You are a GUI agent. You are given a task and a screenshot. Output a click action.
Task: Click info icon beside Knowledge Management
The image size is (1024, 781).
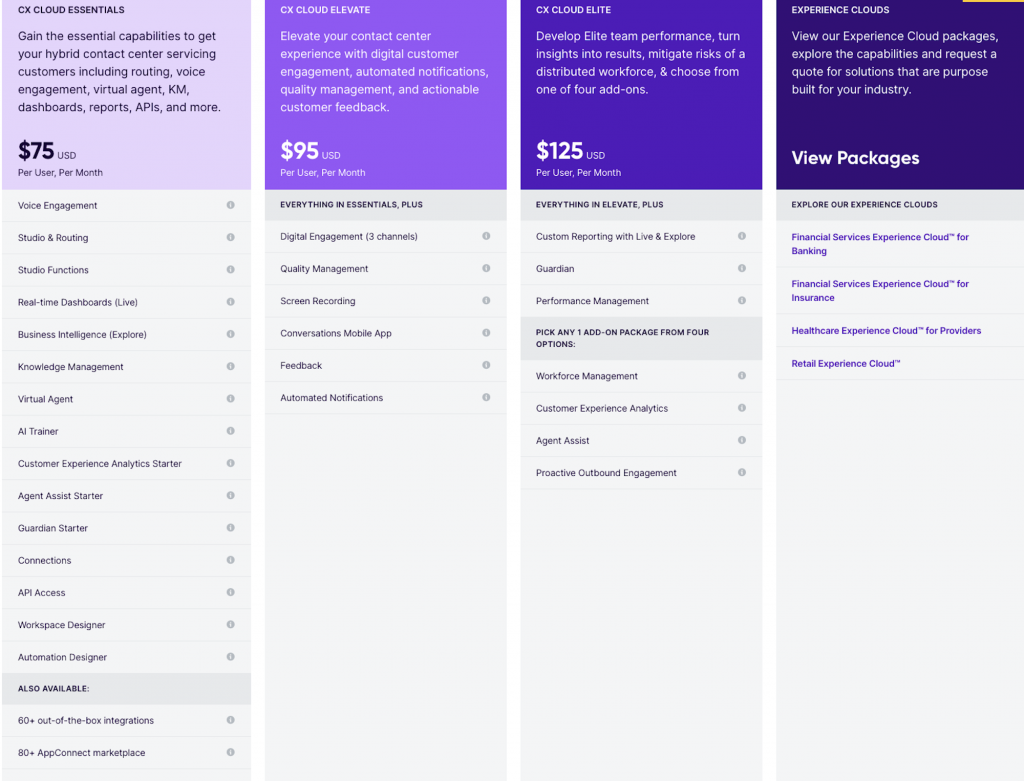click(x=230, y=366)
